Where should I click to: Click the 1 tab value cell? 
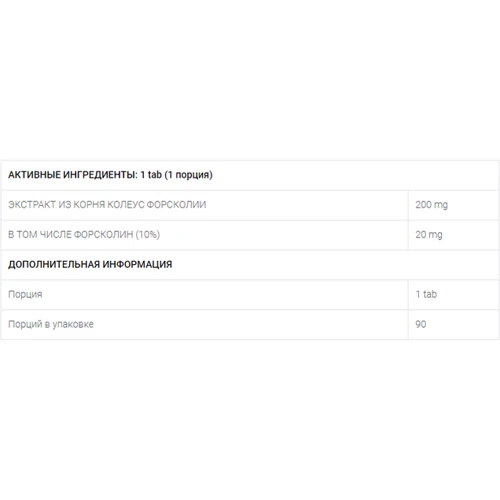point(454,295)
